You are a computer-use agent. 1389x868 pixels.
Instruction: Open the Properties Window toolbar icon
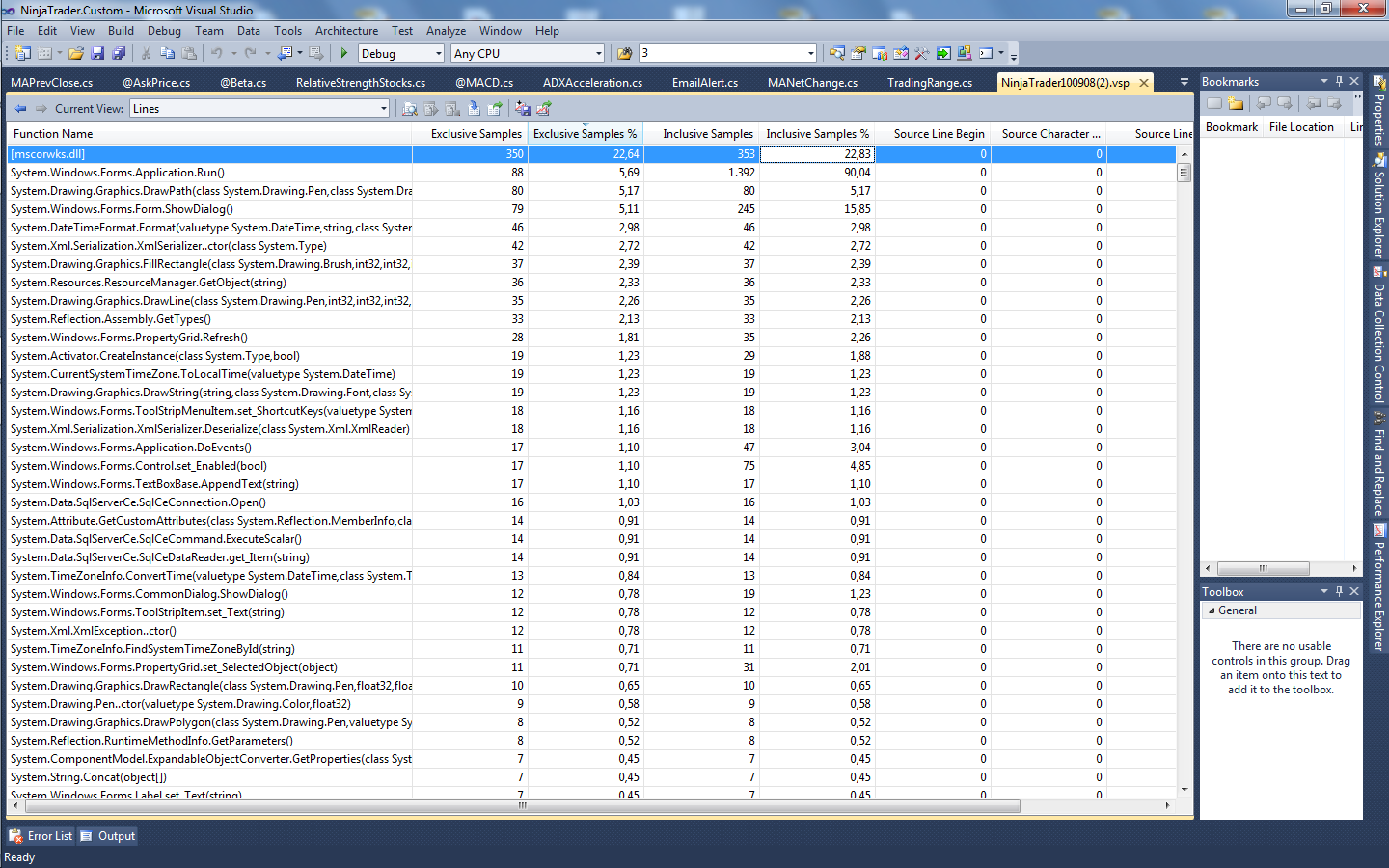[858, 54]
